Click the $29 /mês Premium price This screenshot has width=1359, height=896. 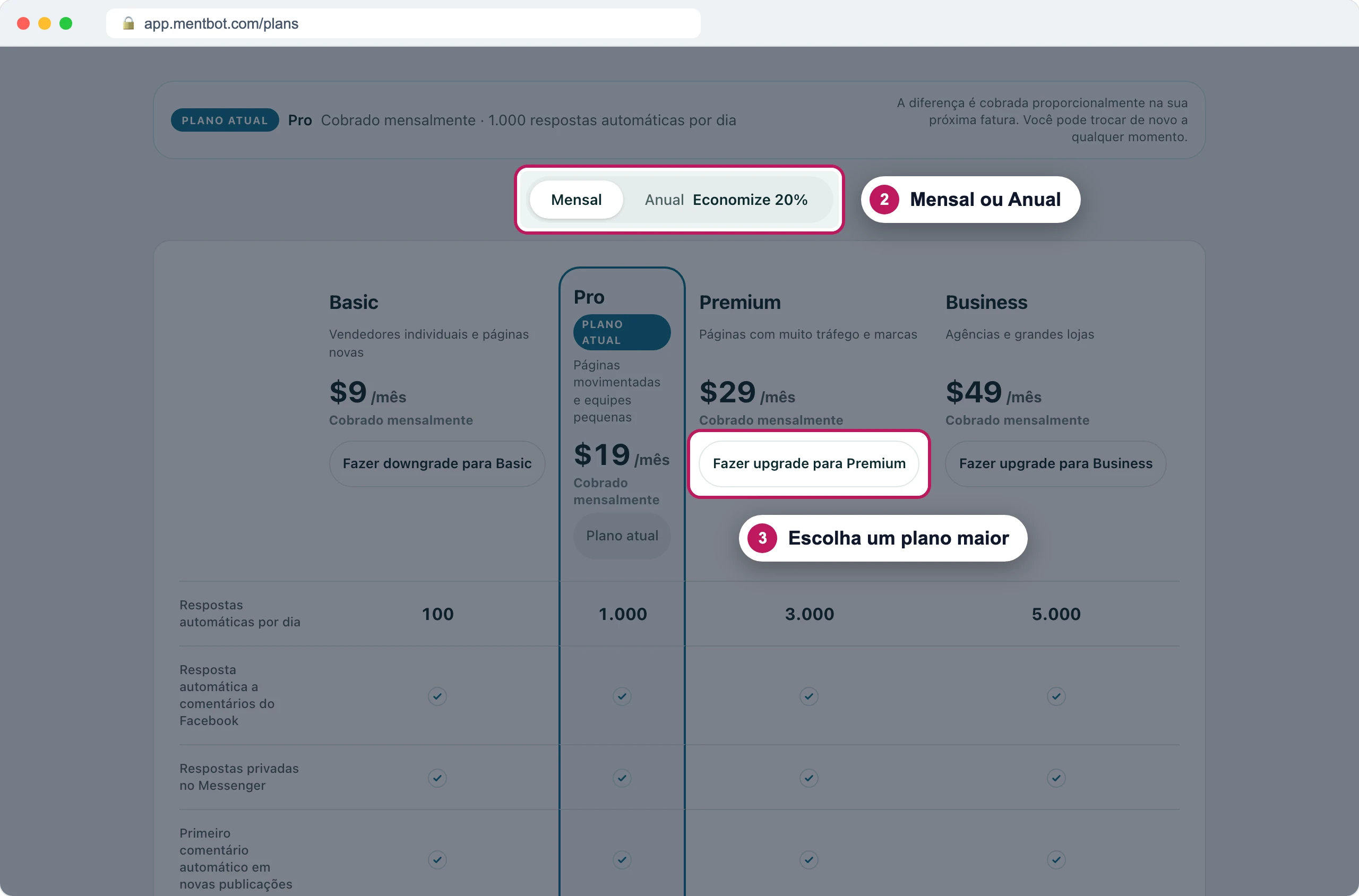pos(747,393)
